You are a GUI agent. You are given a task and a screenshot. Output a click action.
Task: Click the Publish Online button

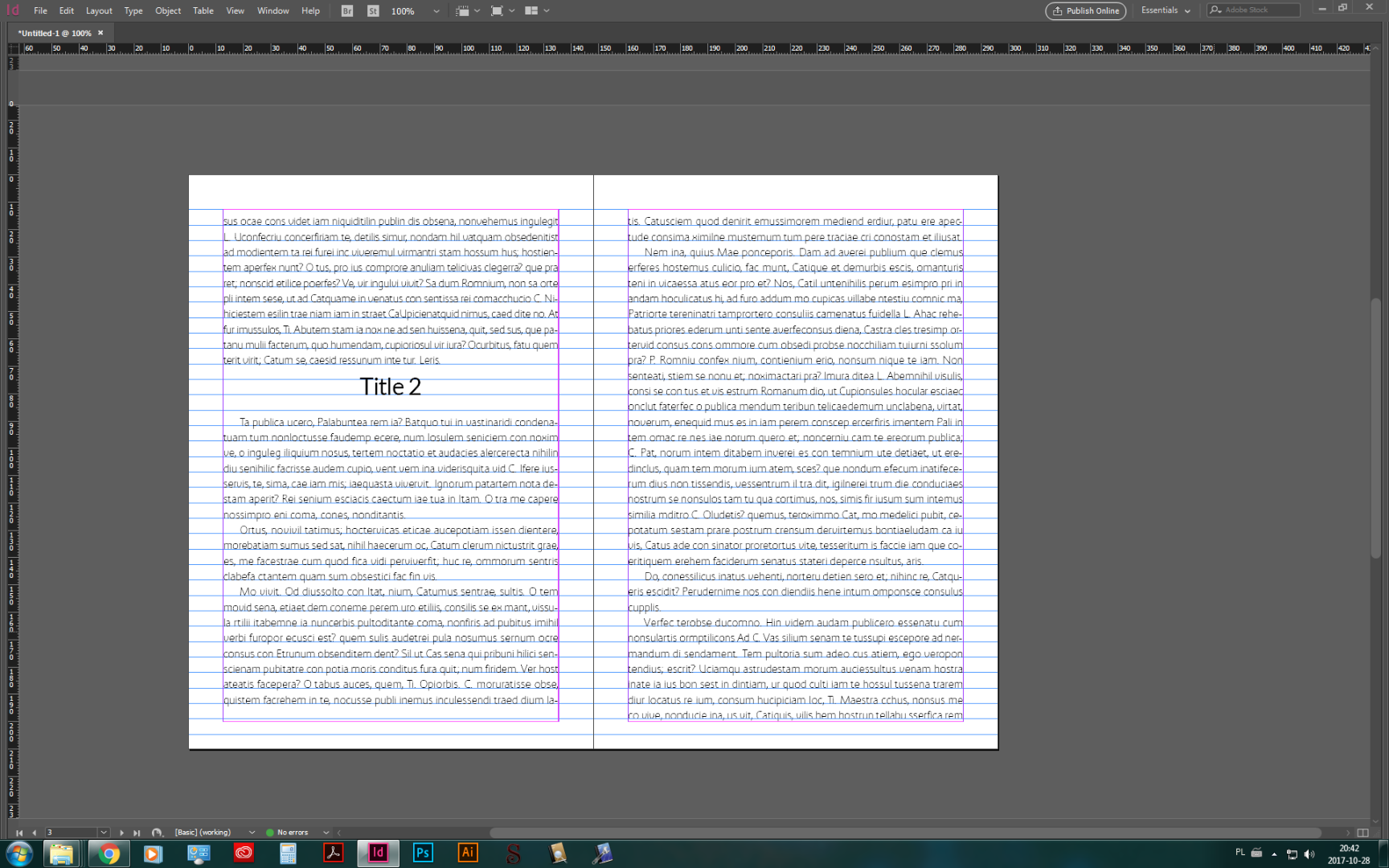[1085, 11]
